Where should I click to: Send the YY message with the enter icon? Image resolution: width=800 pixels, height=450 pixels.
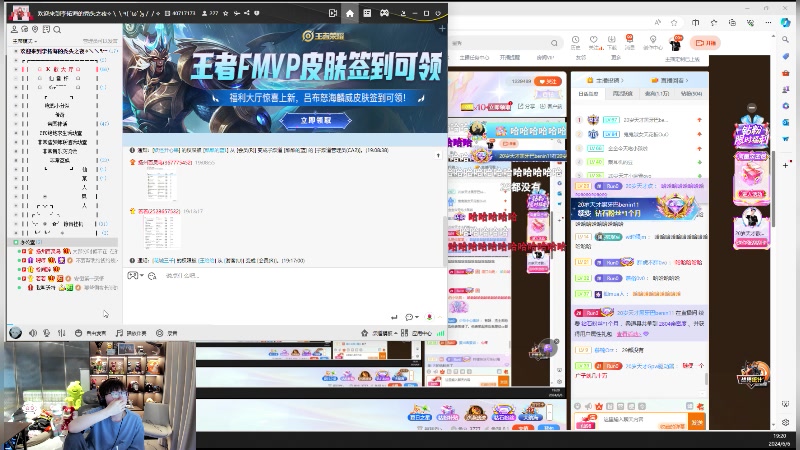[x=394, y=317]
